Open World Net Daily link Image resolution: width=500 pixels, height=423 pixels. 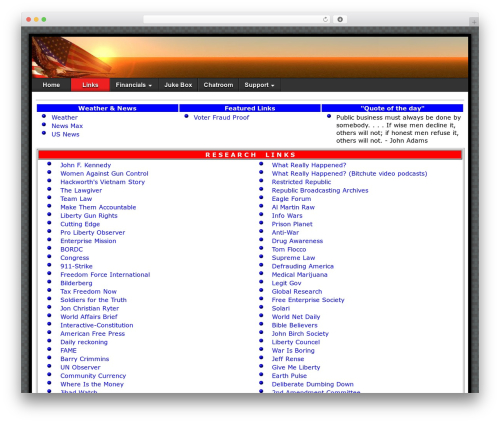pyautogui.click(x=296, y=317)
